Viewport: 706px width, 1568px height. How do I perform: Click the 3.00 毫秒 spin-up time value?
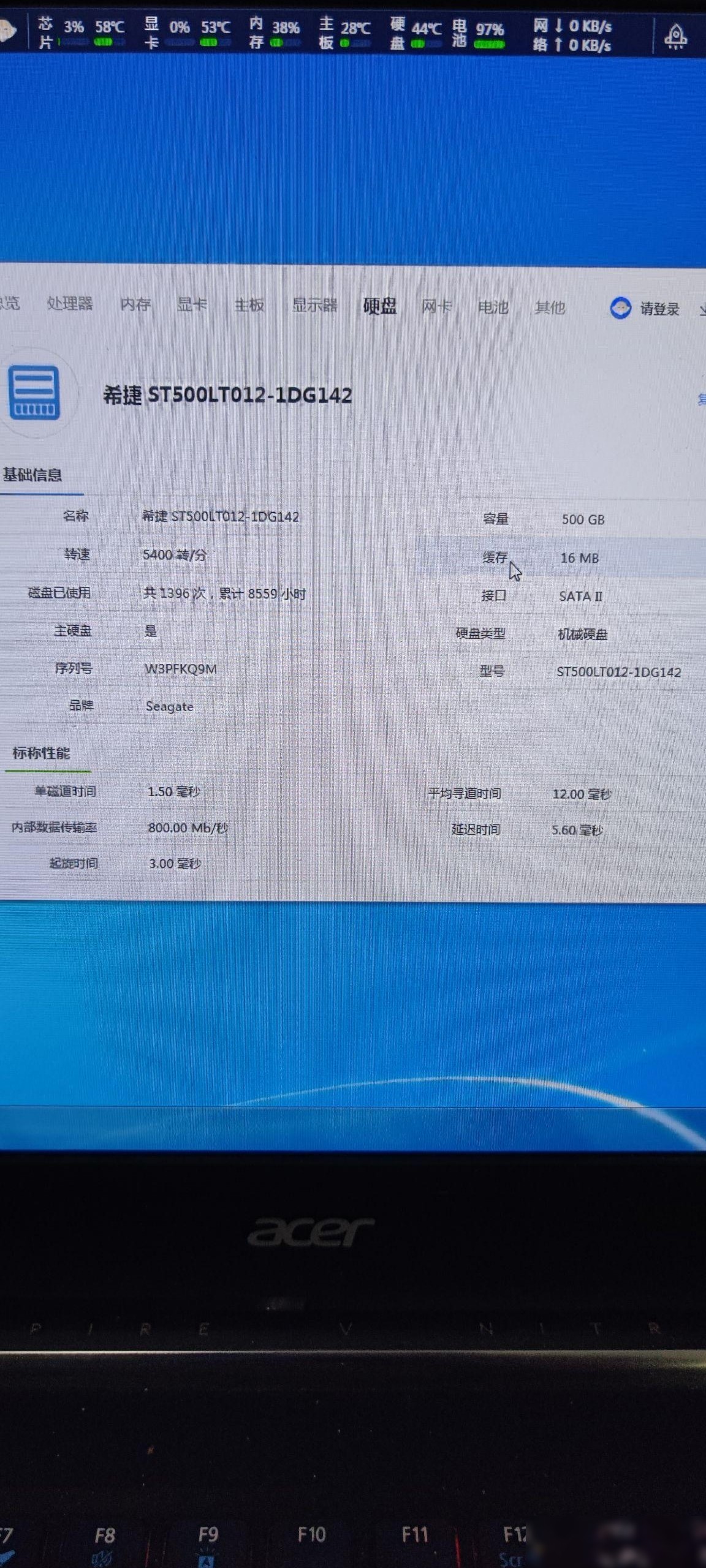pyautogui.click(x=175, y=864)
